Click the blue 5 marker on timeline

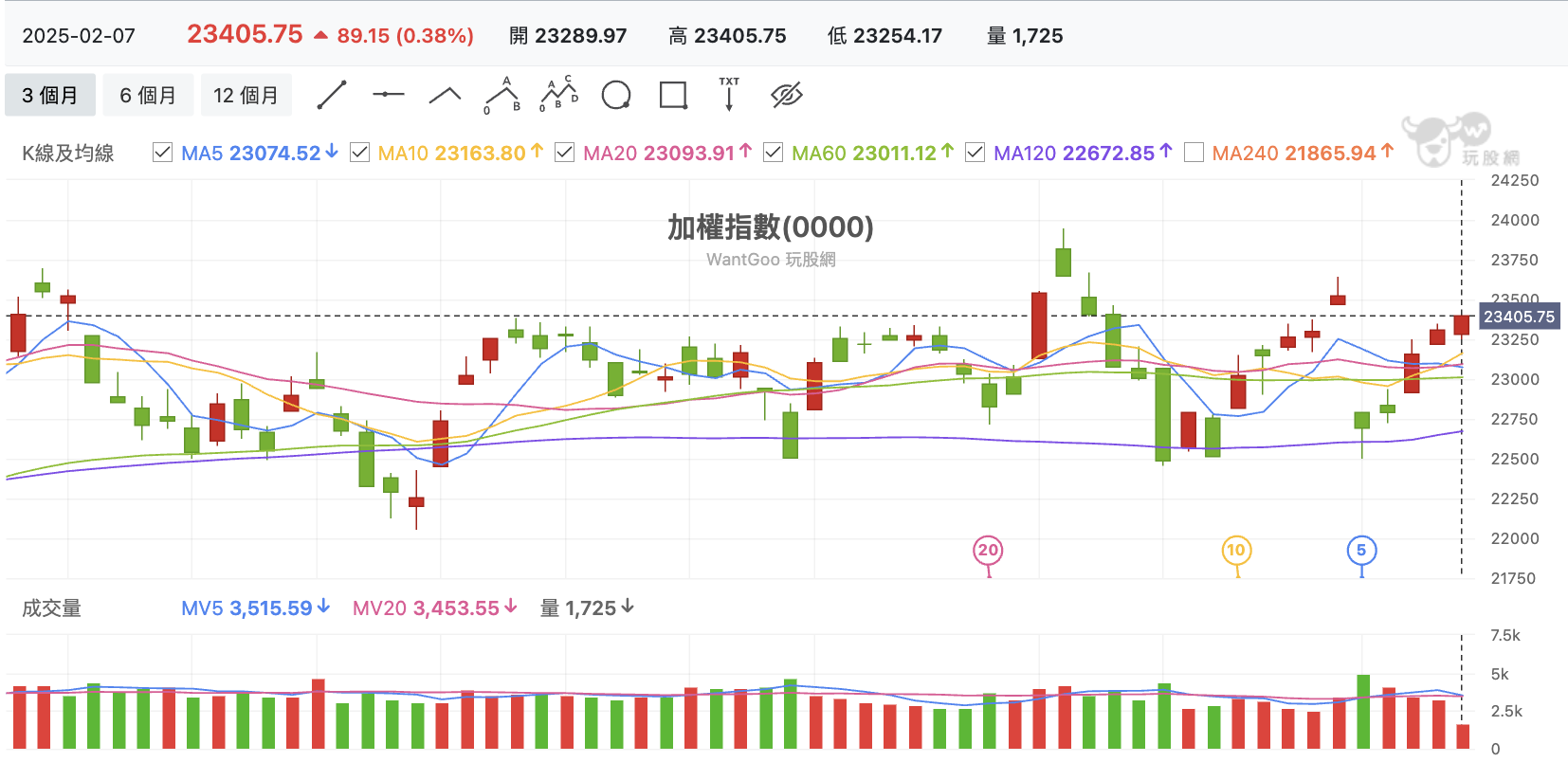click(x=1361, y=550)
